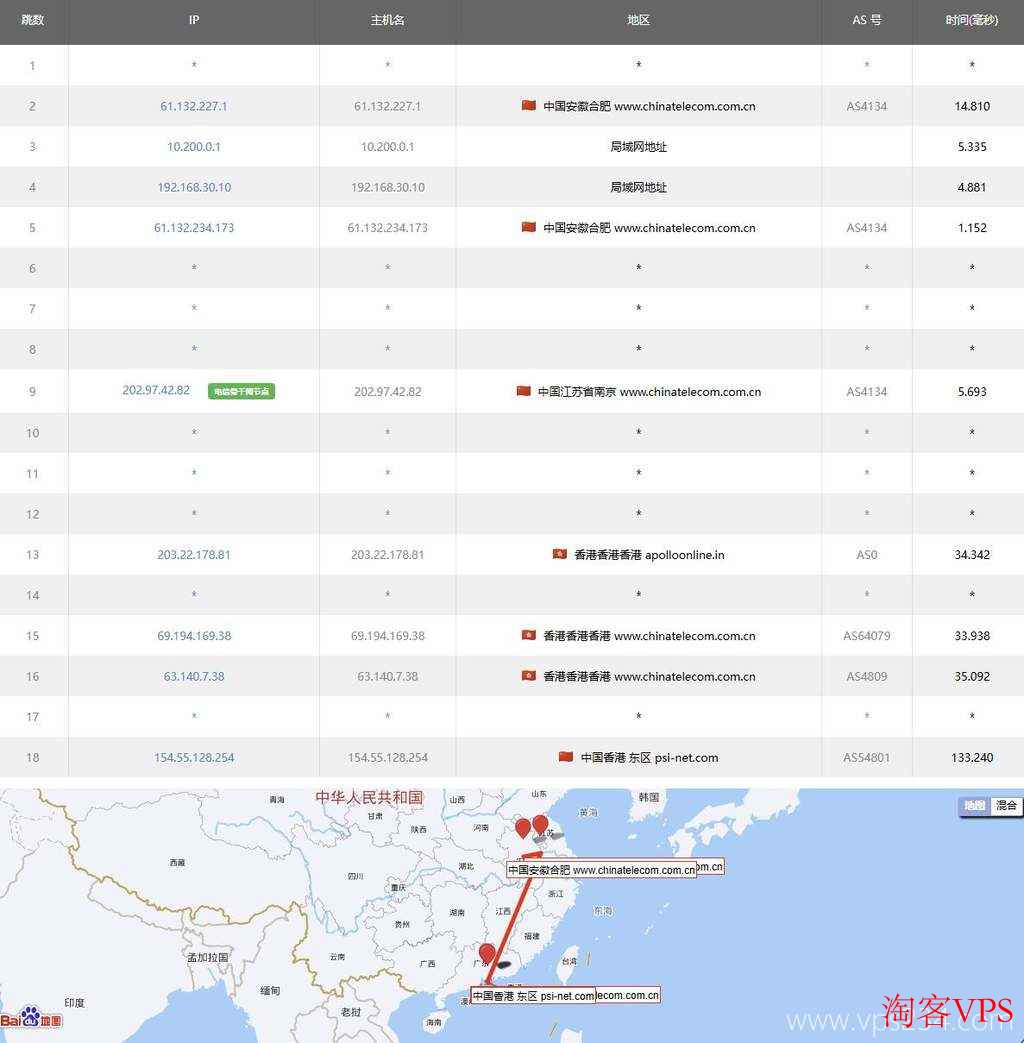Click the China flag icon in hop 9 row

(523, 390)
